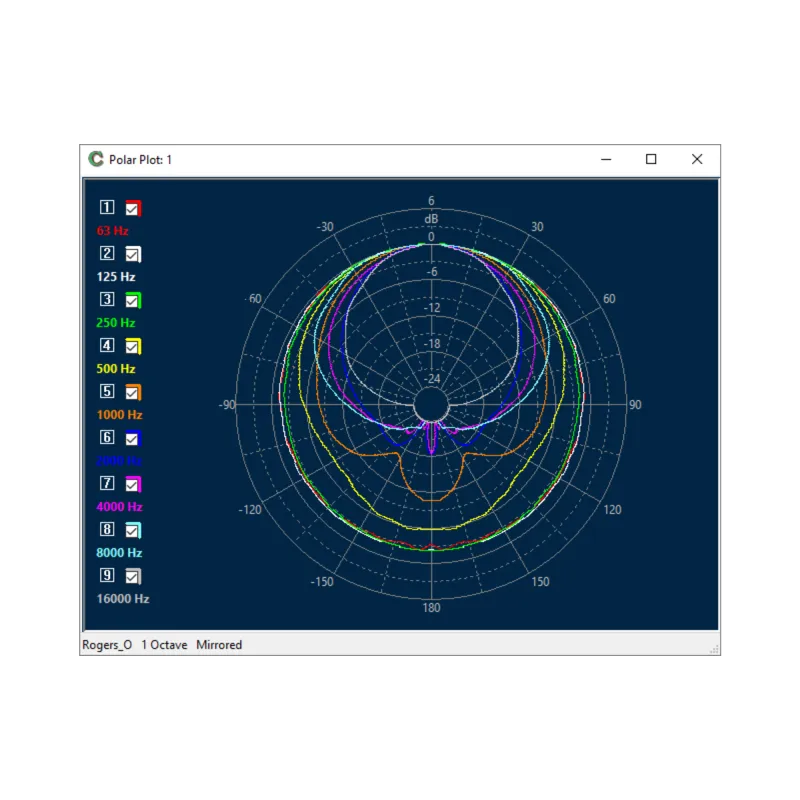Viewport: 800px width, 800px height.
Task: Click the -90 degree angle label
Action: pyautogui.click(x=228, y=405)
